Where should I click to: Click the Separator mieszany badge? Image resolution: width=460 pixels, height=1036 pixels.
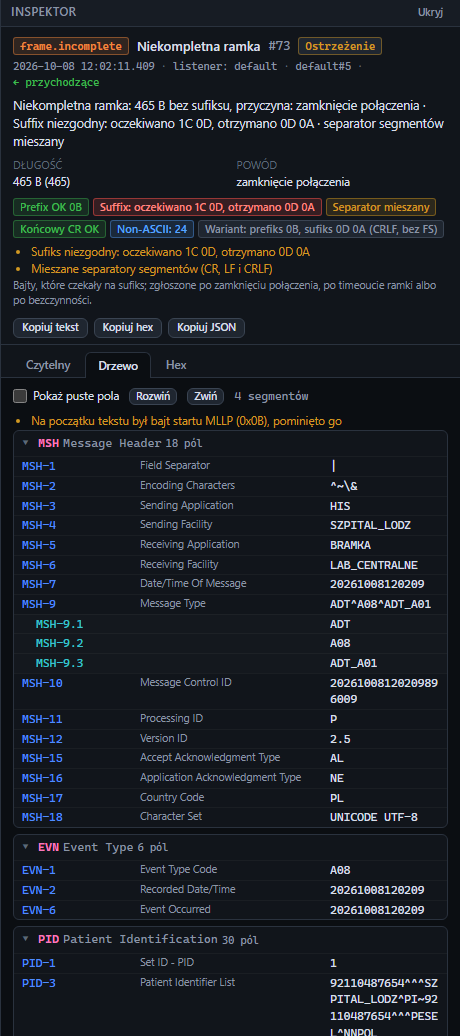coord(381,207)
